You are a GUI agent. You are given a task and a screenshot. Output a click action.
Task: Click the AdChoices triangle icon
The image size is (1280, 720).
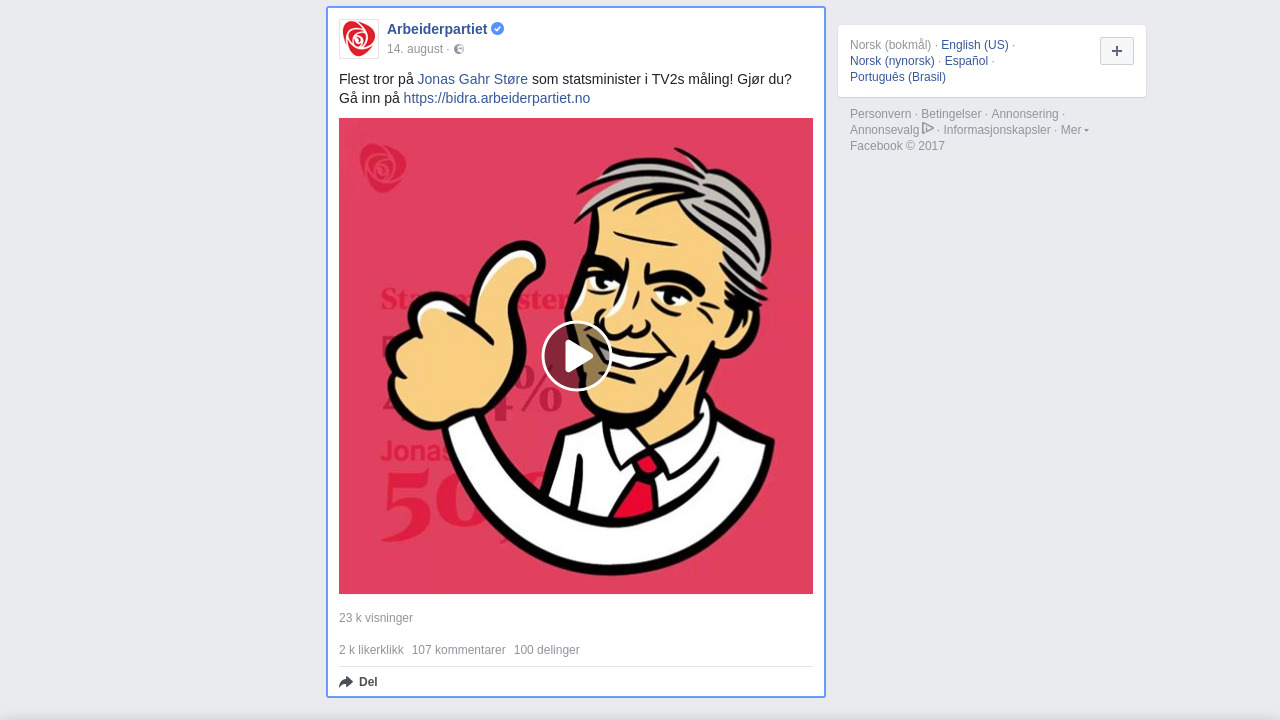click(928, 129)
